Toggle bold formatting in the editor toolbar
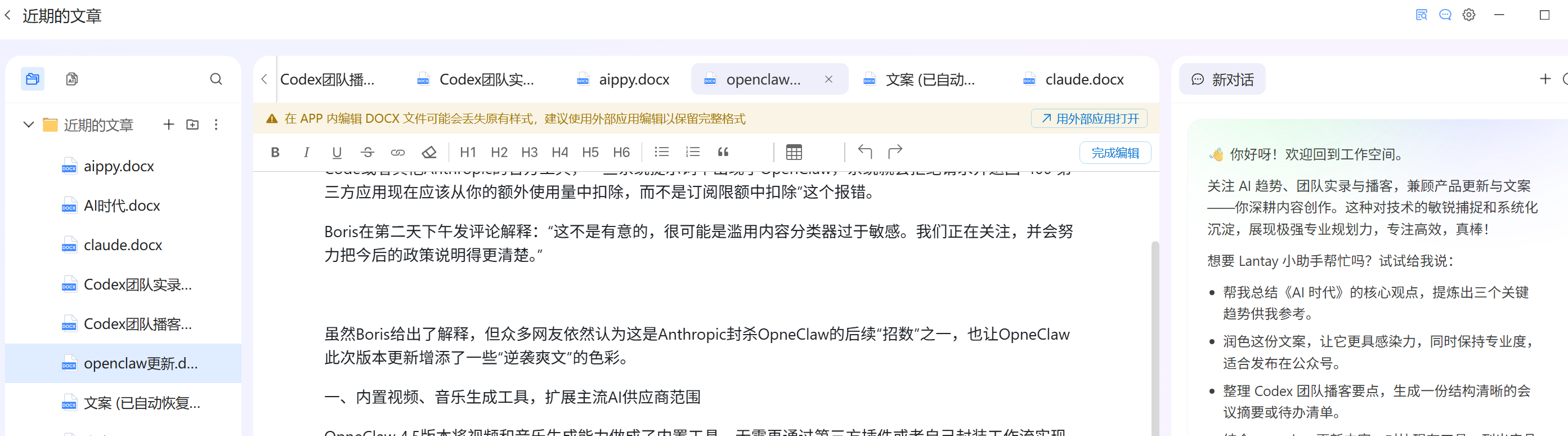The height and width of the screenshot is (436, 1568). tap(275, 152)
